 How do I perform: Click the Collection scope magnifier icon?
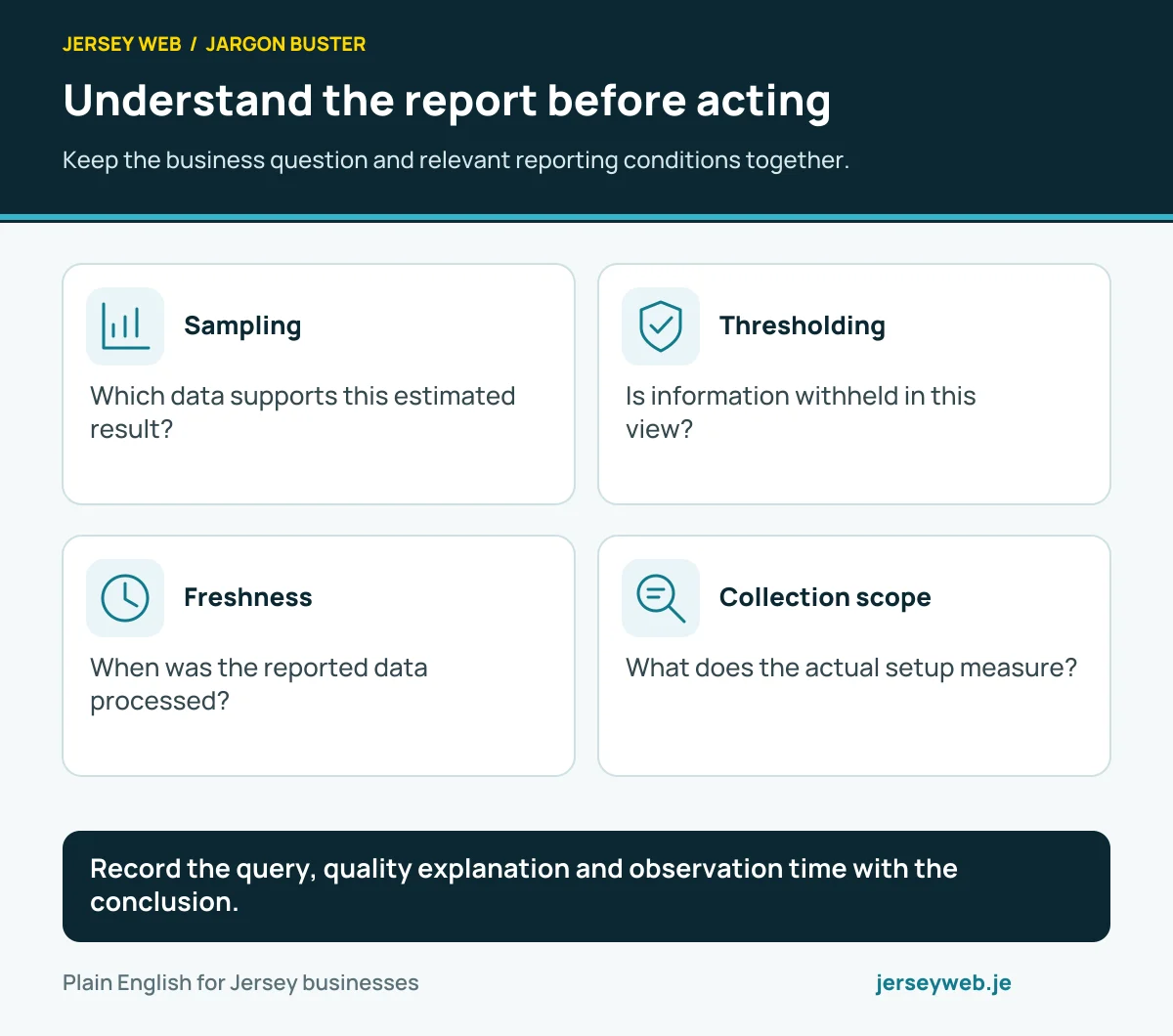[x=661, y=598]
